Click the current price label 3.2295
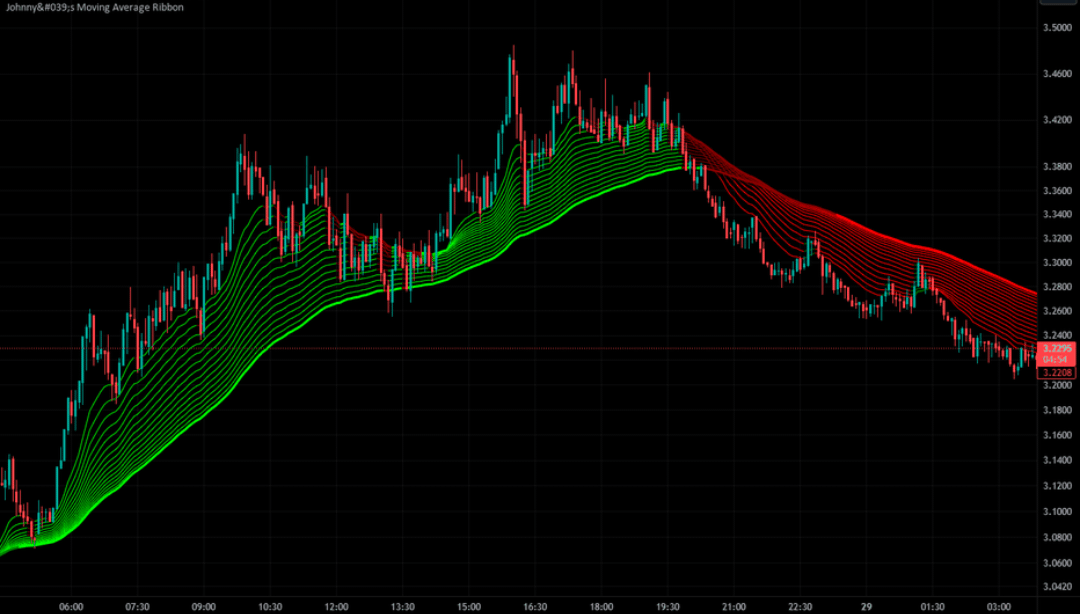Viewport: 1080px width, 614px height. coord(1057,349)
